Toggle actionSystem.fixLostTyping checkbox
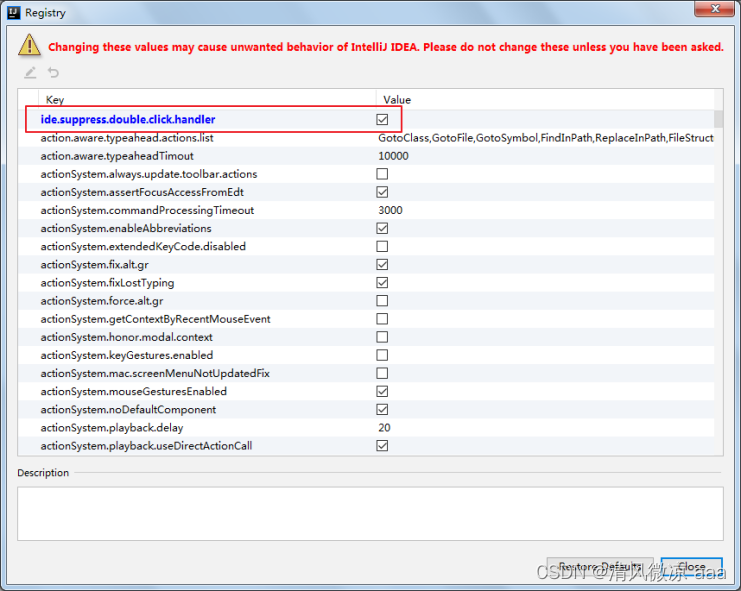The height and width of the screenshot is (591, 741). [382, 283]
